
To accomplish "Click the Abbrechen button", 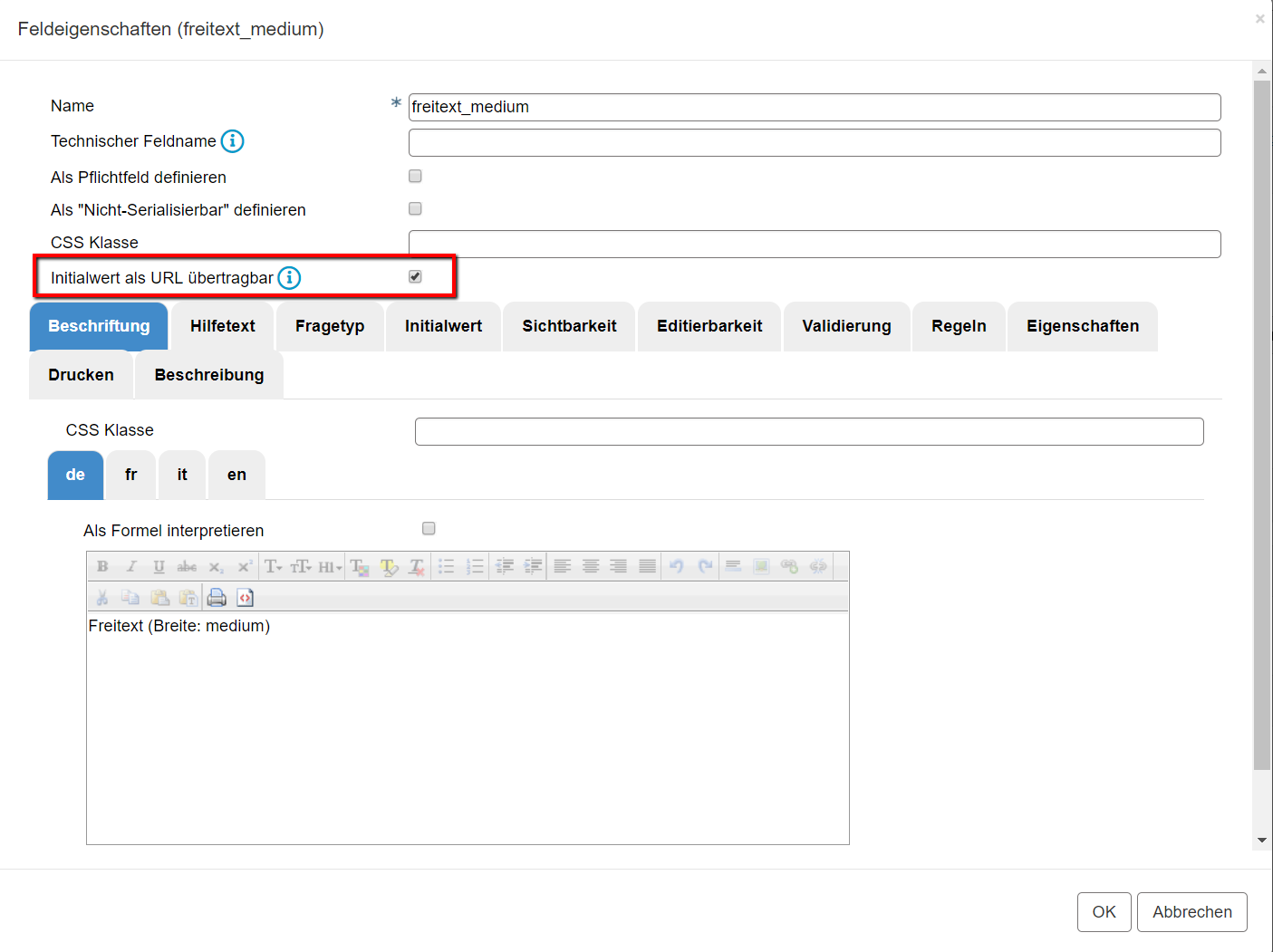I will click(x=1191, y=912).
